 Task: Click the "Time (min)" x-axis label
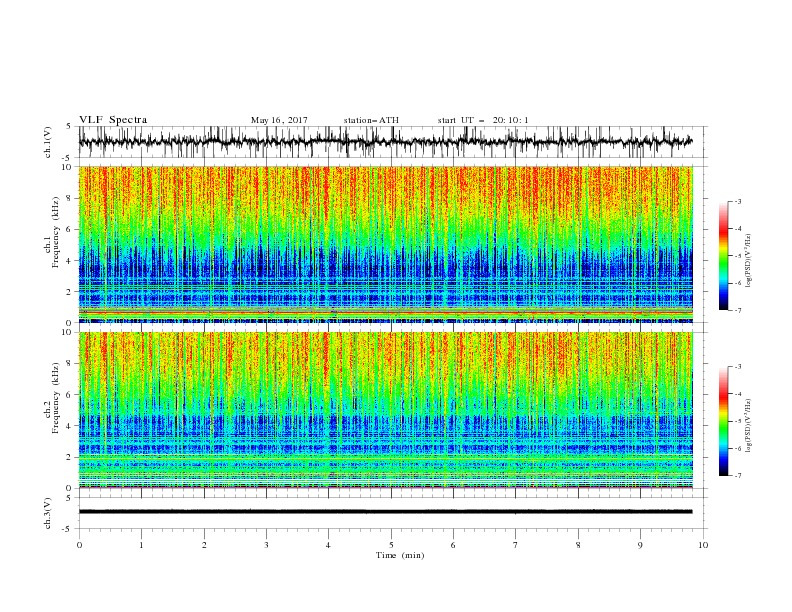(x=400, y=555)
